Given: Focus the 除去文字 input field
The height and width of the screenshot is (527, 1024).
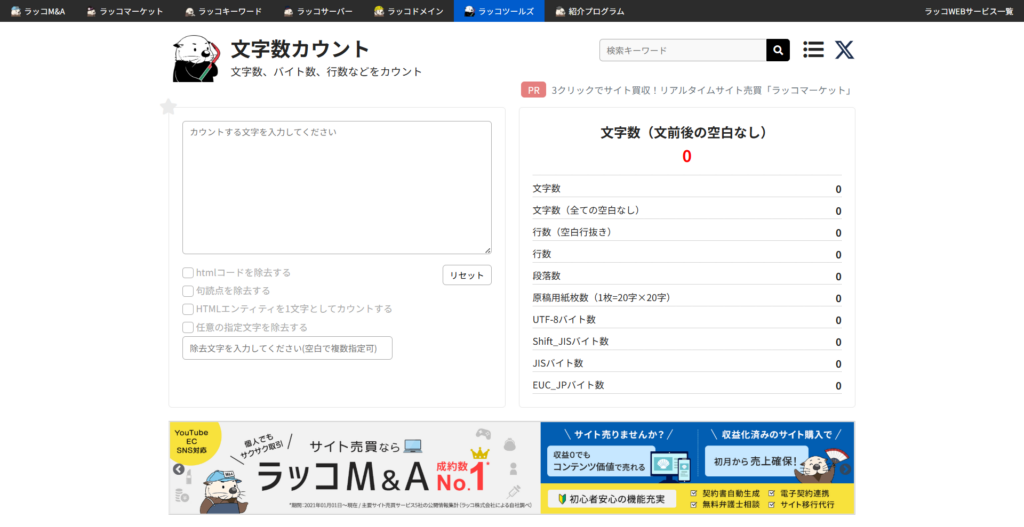Looking at the screenshot, I should (287, 348).
